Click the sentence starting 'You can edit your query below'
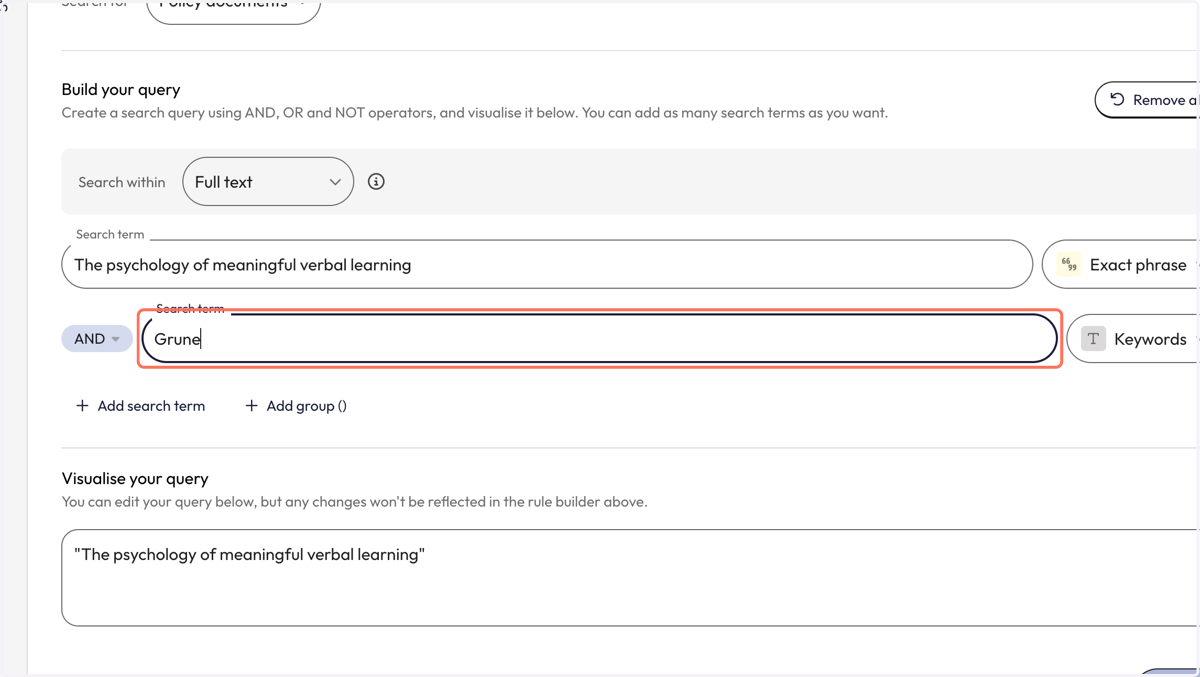 (x=354, y=502)
